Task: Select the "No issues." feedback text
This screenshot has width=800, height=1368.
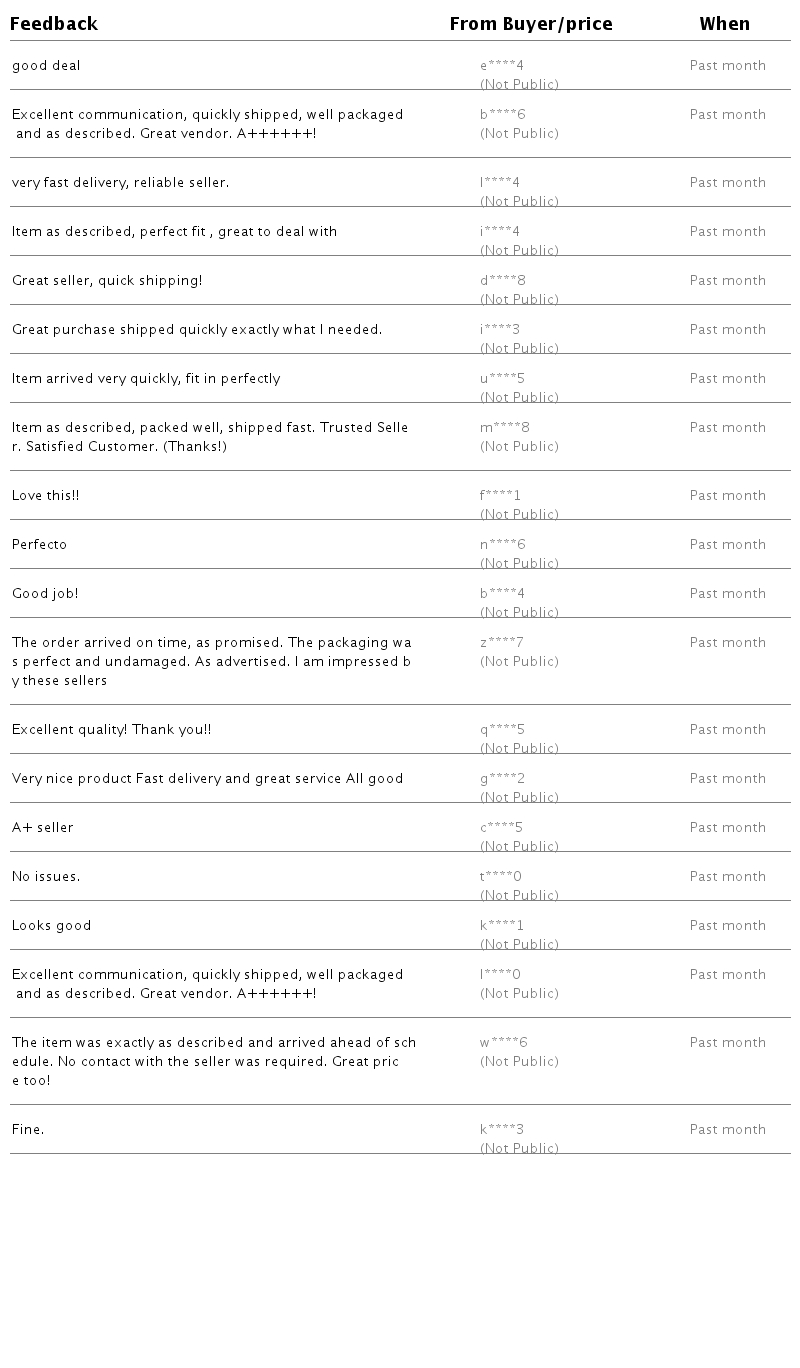Action: coord(46,877)
